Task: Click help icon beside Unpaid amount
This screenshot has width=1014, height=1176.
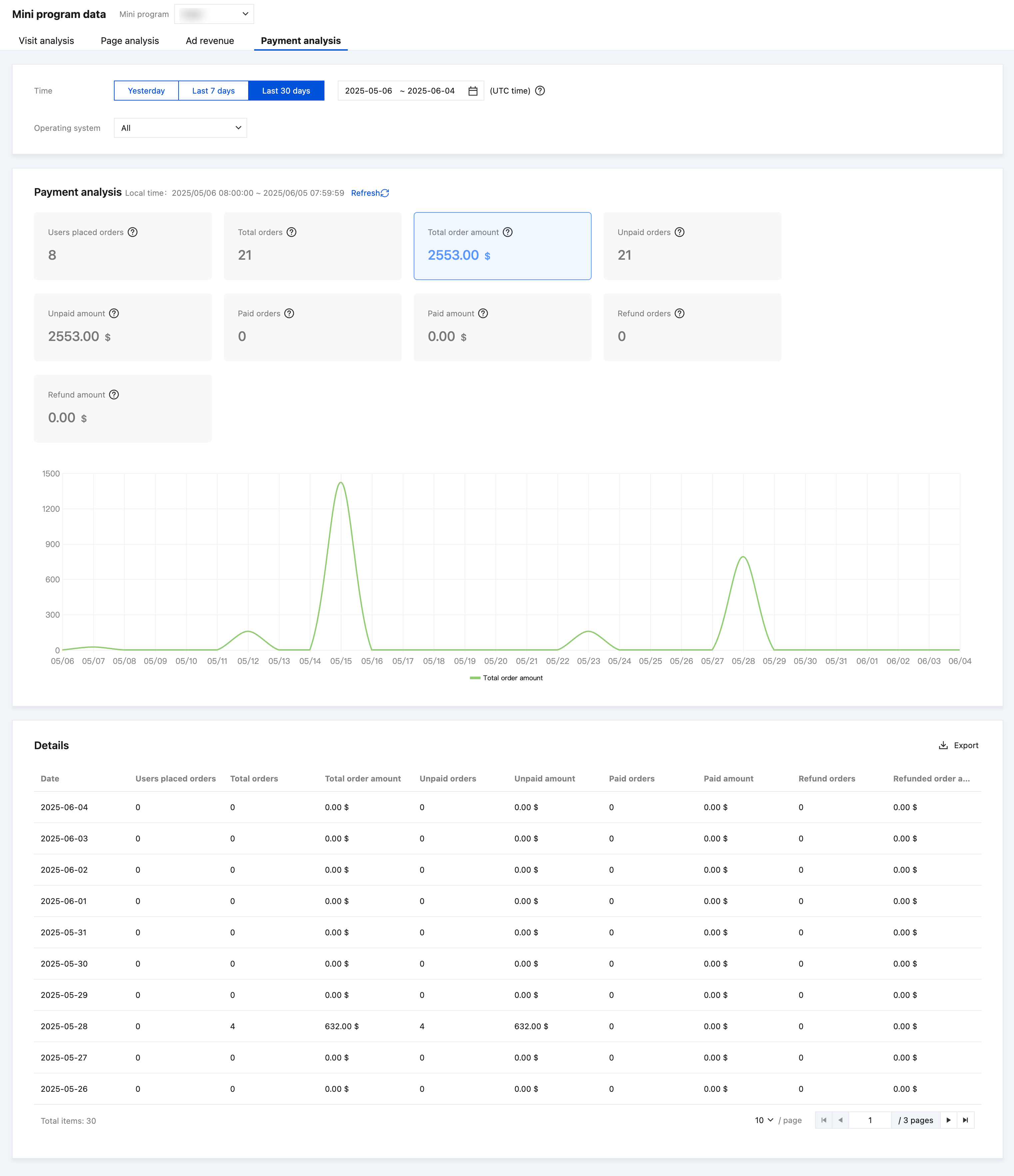Action: tap(114, 313)
